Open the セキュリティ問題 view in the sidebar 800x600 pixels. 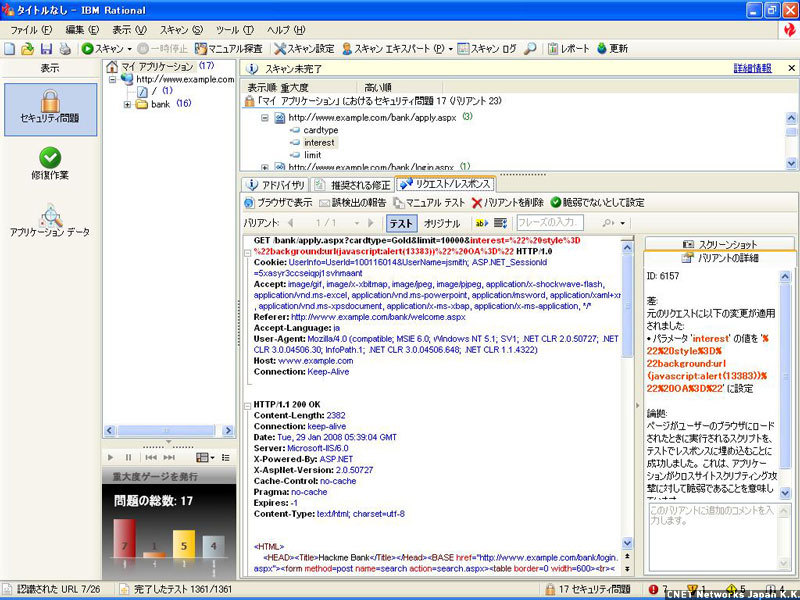coord(50,110)
